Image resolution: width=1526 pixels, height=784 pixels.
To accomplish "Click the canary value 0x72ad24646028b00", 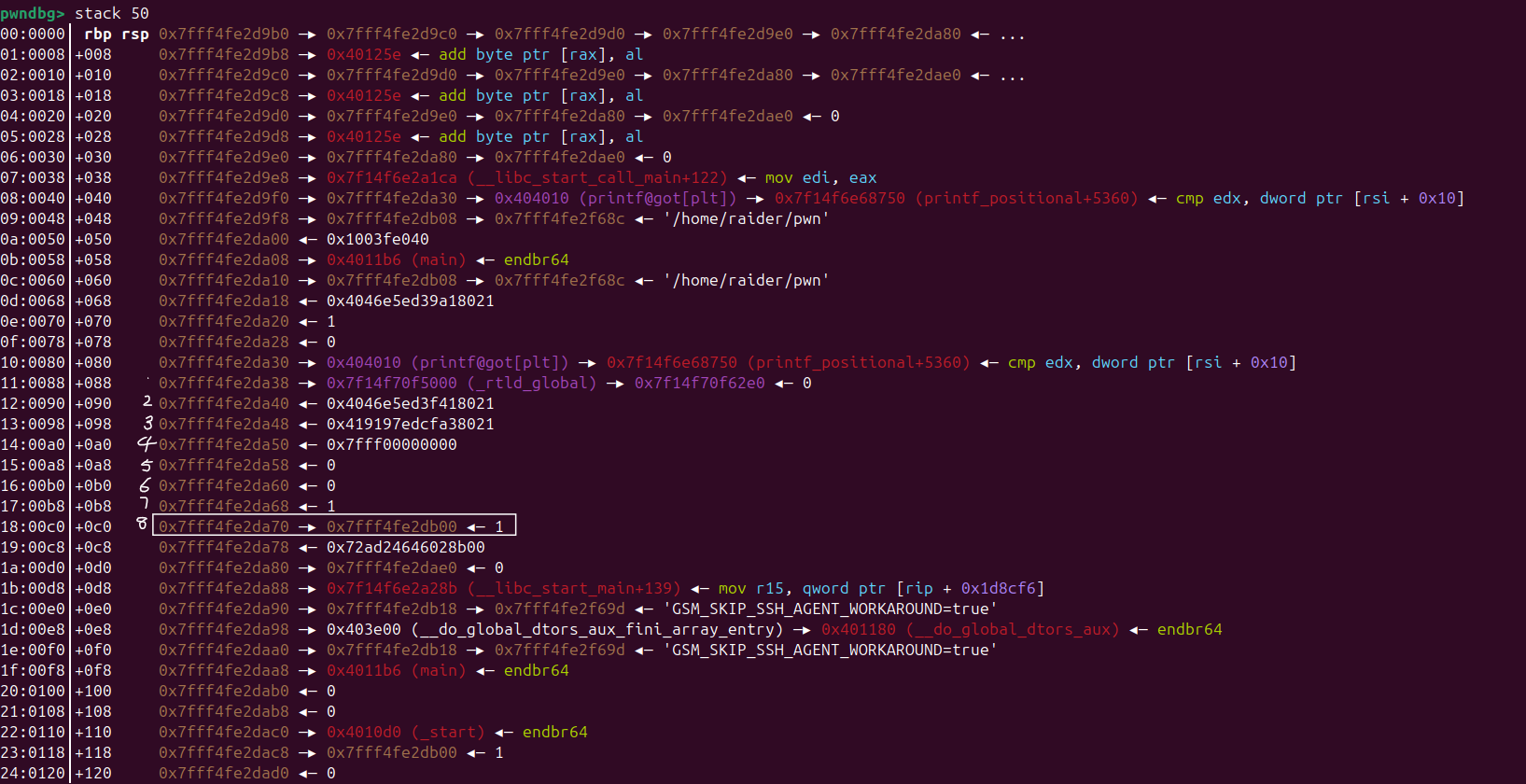I will pos(406,547).
